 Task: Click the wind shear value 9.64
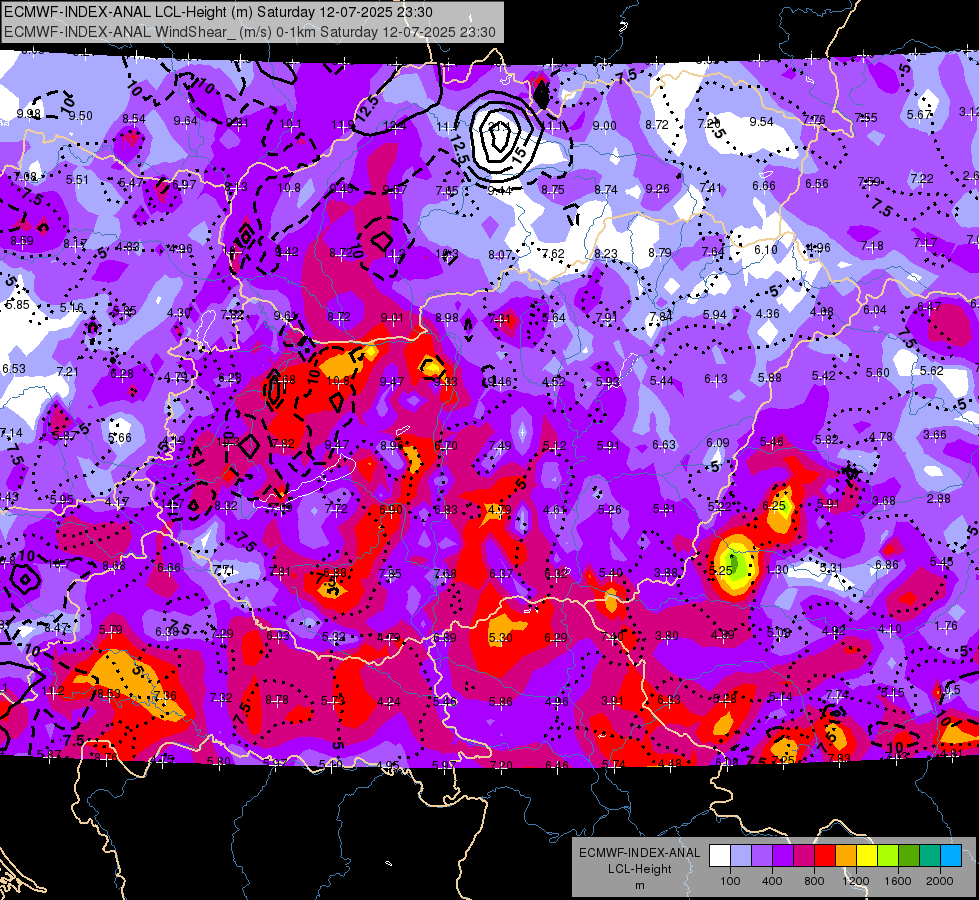(185, 121)
